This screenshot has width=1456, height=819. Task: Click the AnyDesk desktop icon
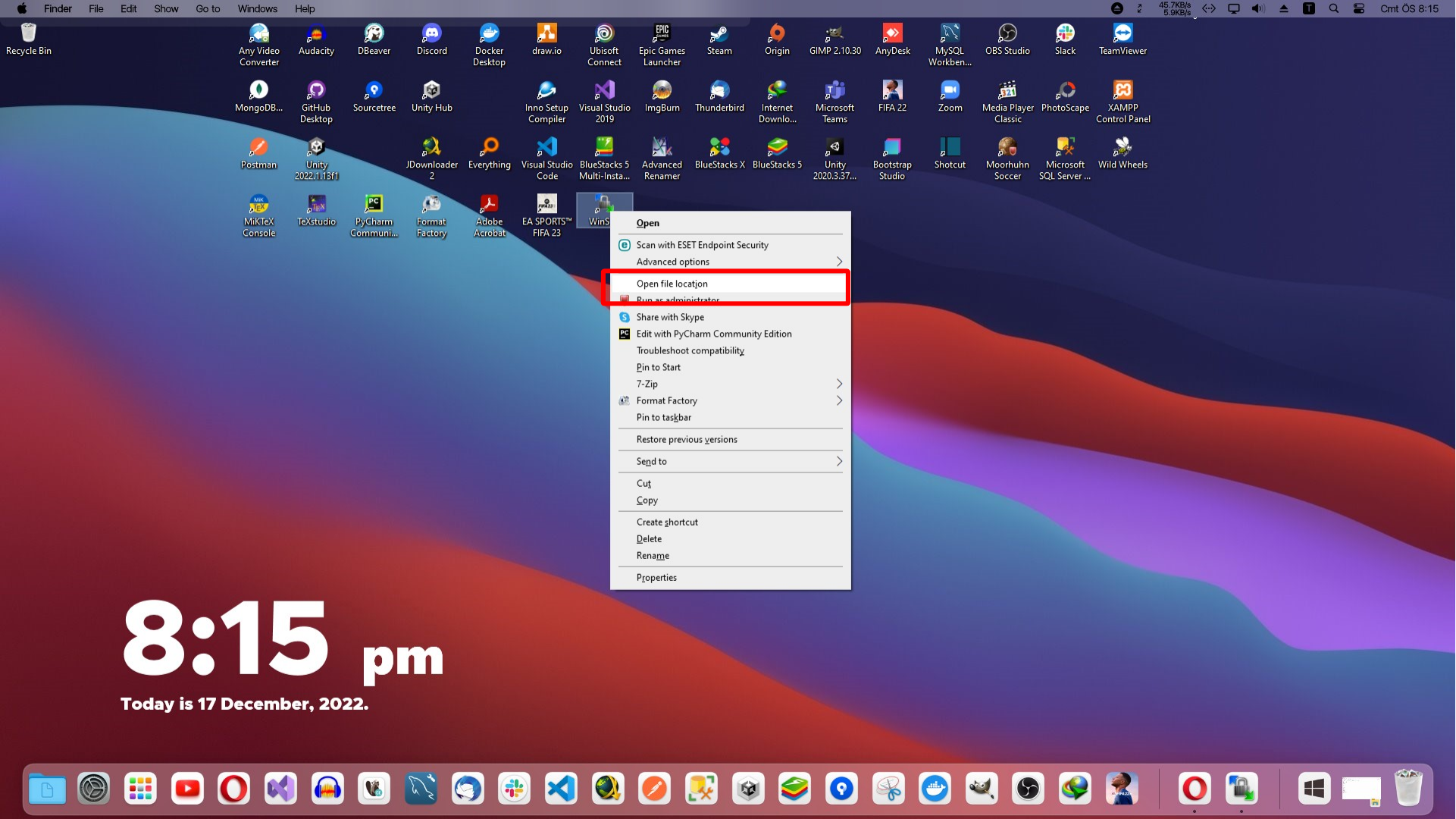click(x=892, y=39)
